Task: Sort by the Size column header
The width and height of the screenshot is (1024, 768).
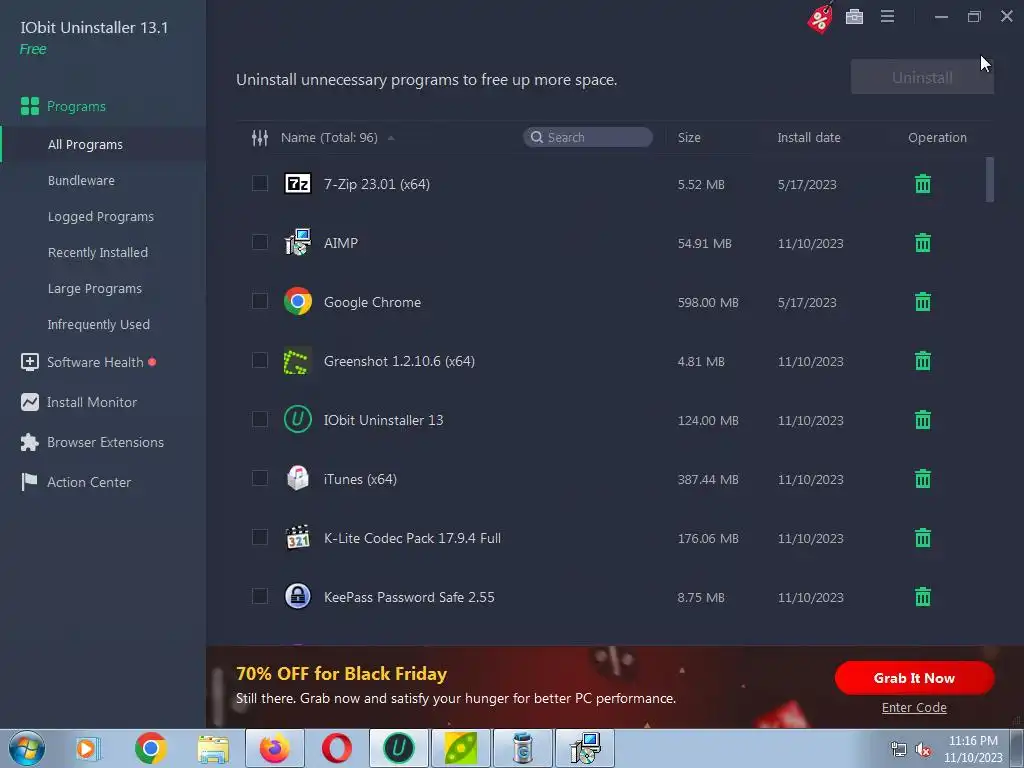Action: (x=689, y=138)
